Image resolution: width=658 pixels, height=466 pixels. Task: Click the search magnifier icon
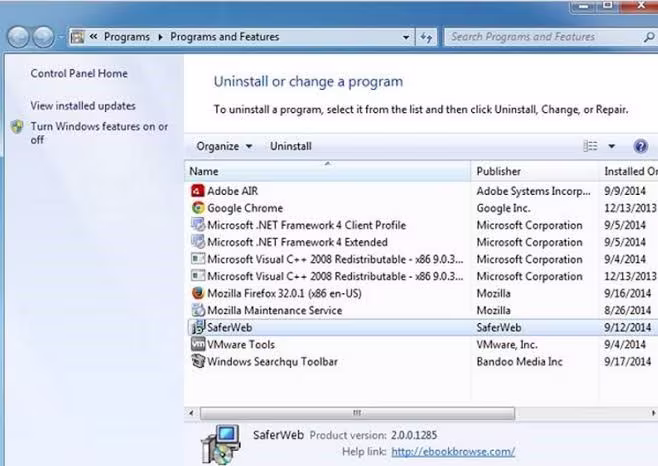tap(648, 37)
